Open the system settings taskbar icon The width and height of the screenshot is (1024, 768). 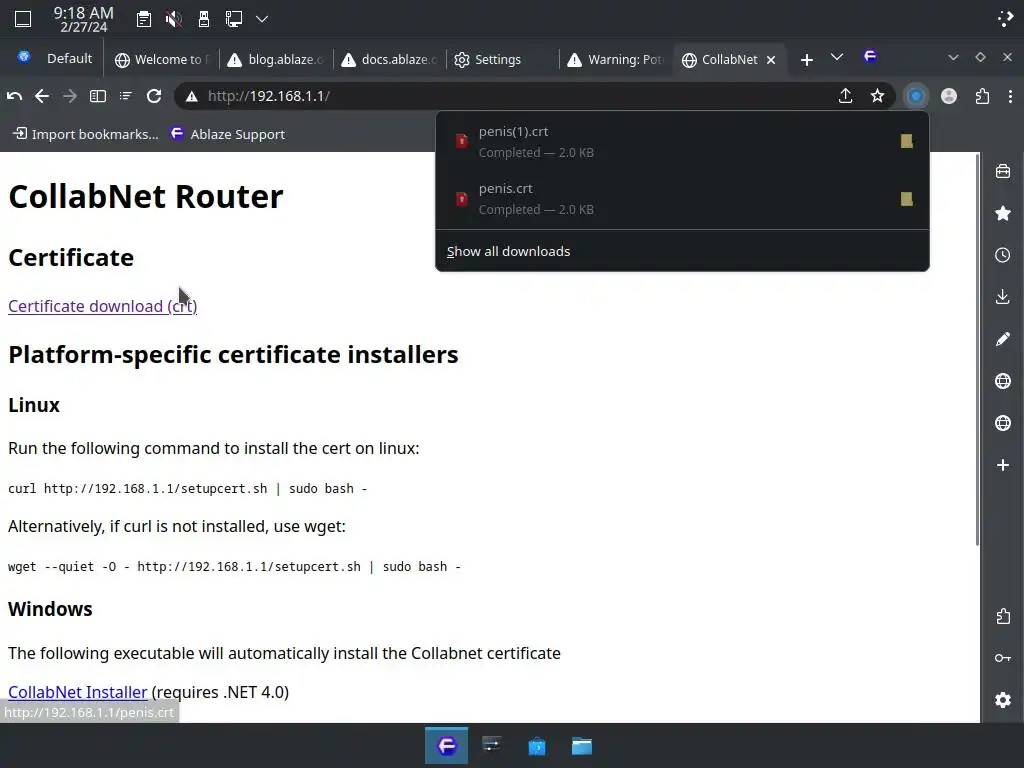tap(491, 745)
